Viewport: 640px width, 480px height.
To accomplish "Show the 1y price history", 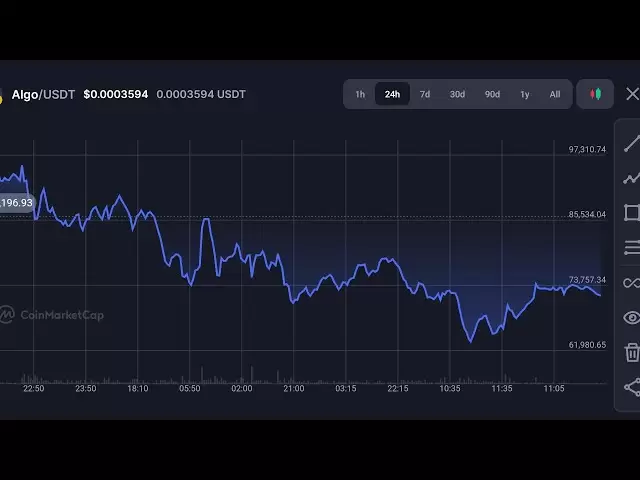I will [524, 94].
